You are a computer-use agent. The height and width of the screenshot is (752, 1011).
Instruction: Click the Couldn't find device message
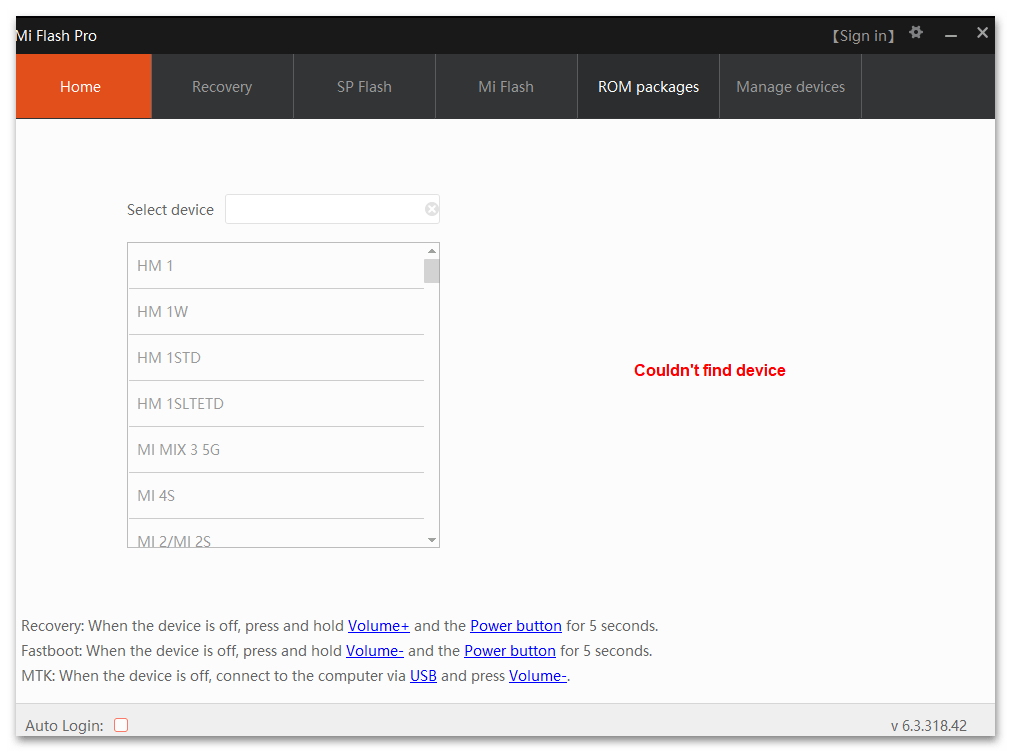click(x=709, y=370)
